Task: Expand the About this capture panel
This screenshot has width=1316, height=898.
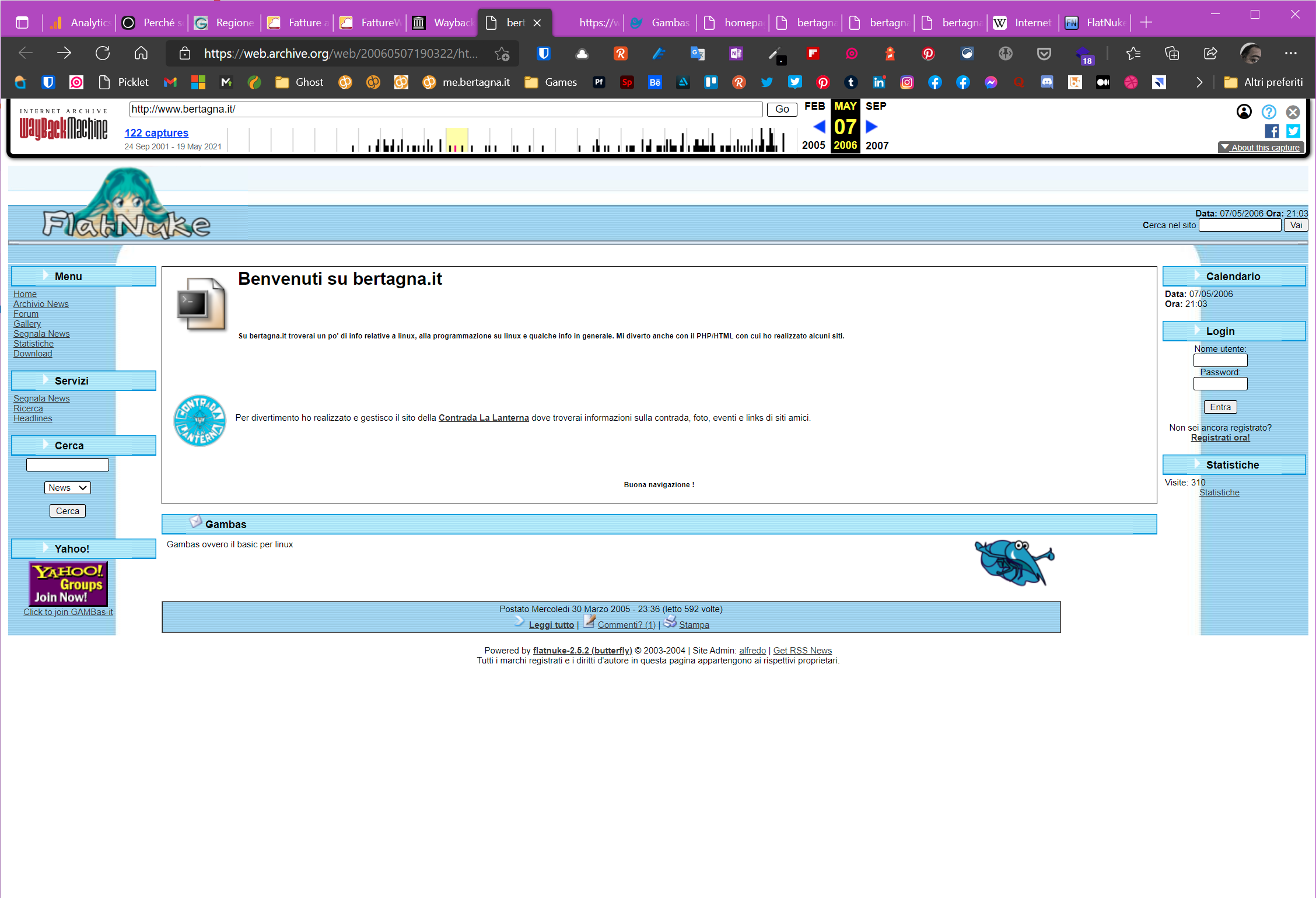Action: (x=1260, y=148)
